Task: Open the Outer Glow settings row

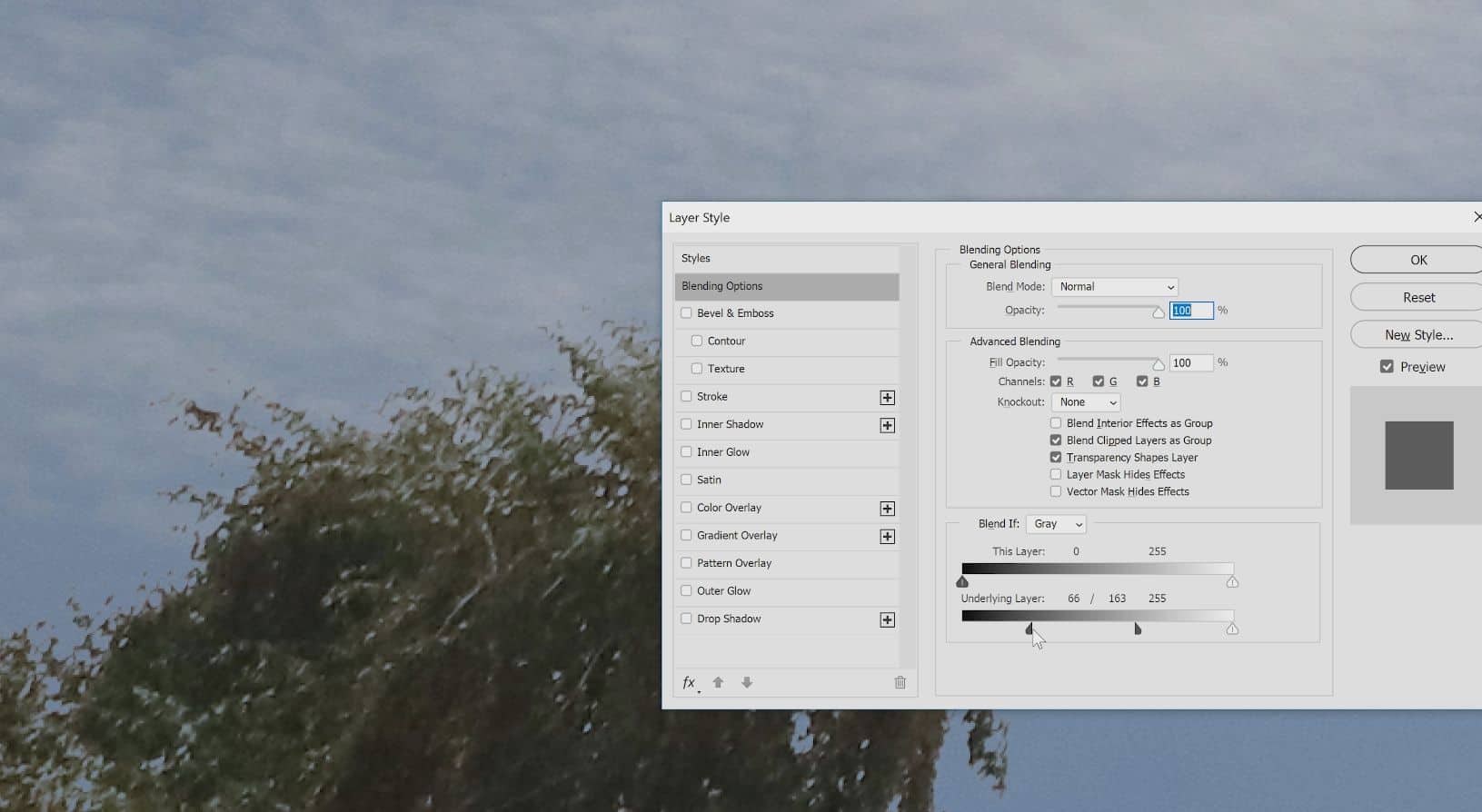Action: [787, 591]
